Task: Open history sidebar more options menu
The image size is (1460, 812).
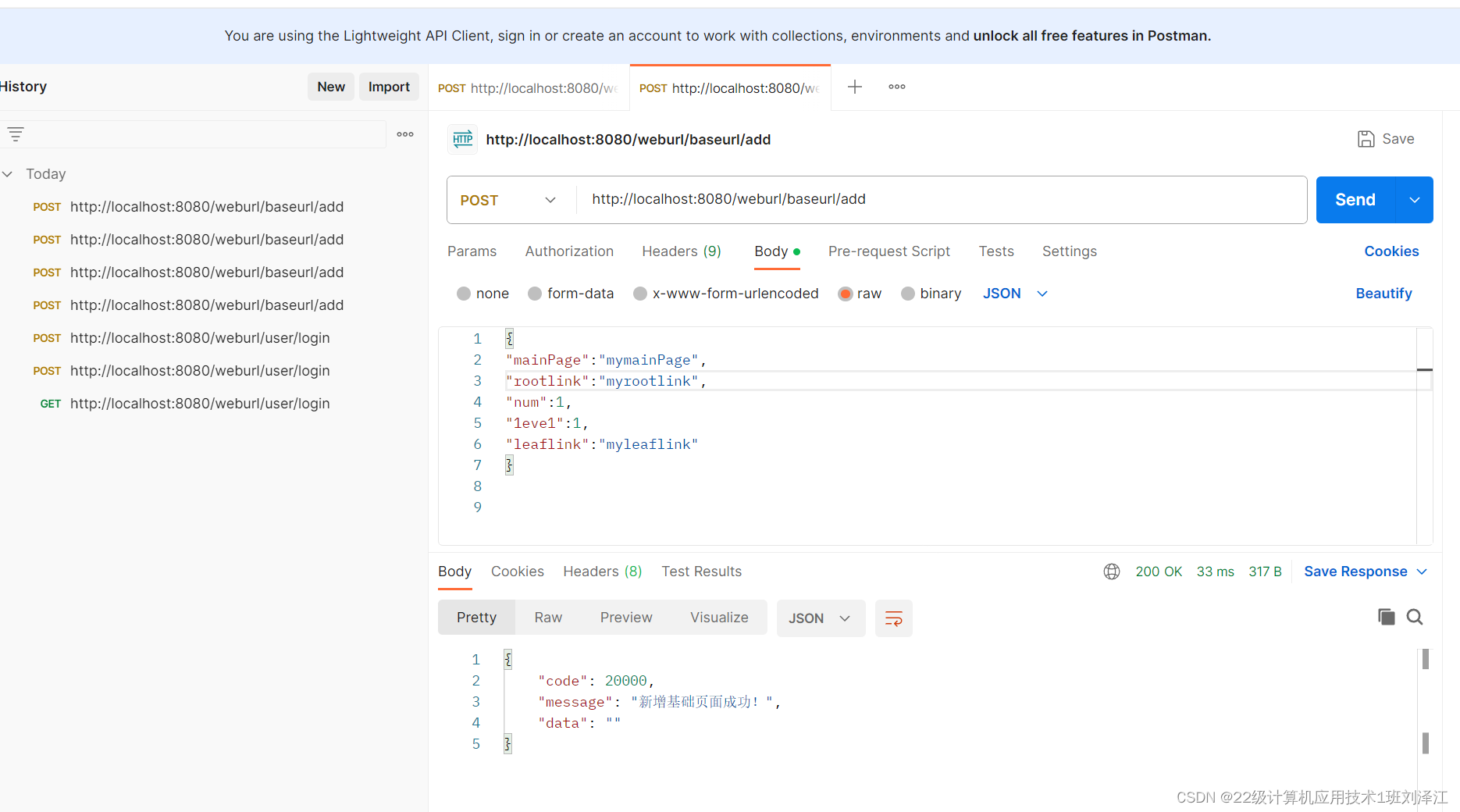Action: [405, 134]
